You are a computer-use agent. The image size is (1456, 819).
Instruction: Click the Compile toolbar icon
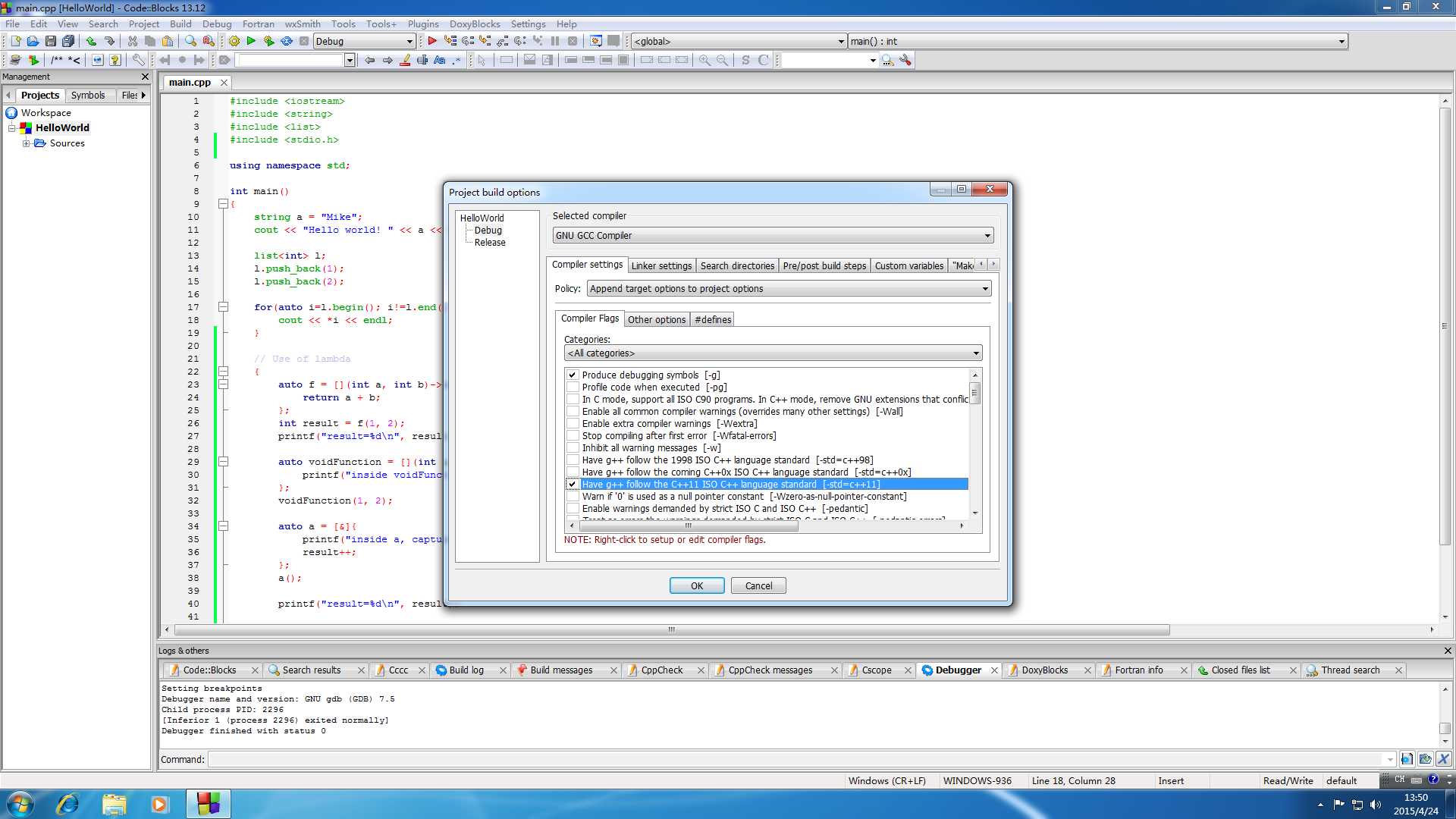[233, 41]
